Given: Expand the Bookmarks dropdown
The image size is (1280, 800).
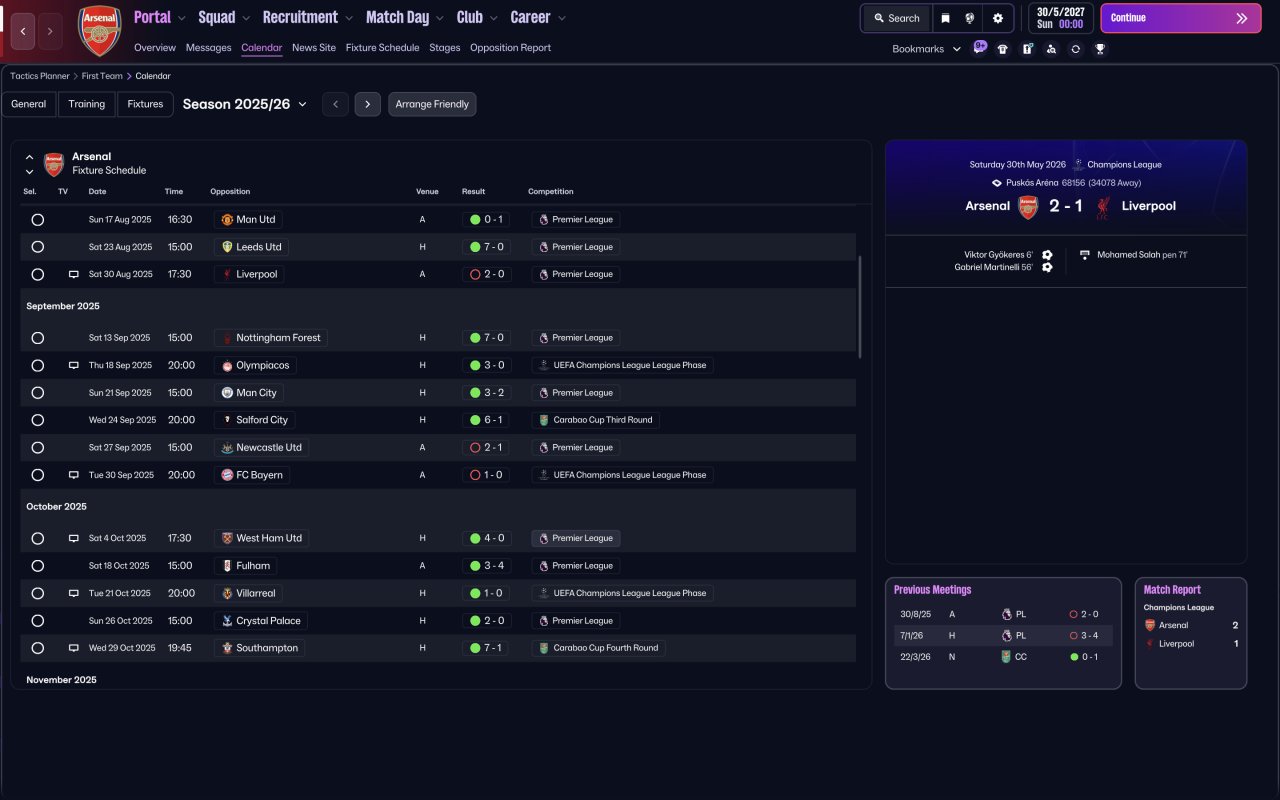Looking at the screenshot, I should tap(927, 49).
